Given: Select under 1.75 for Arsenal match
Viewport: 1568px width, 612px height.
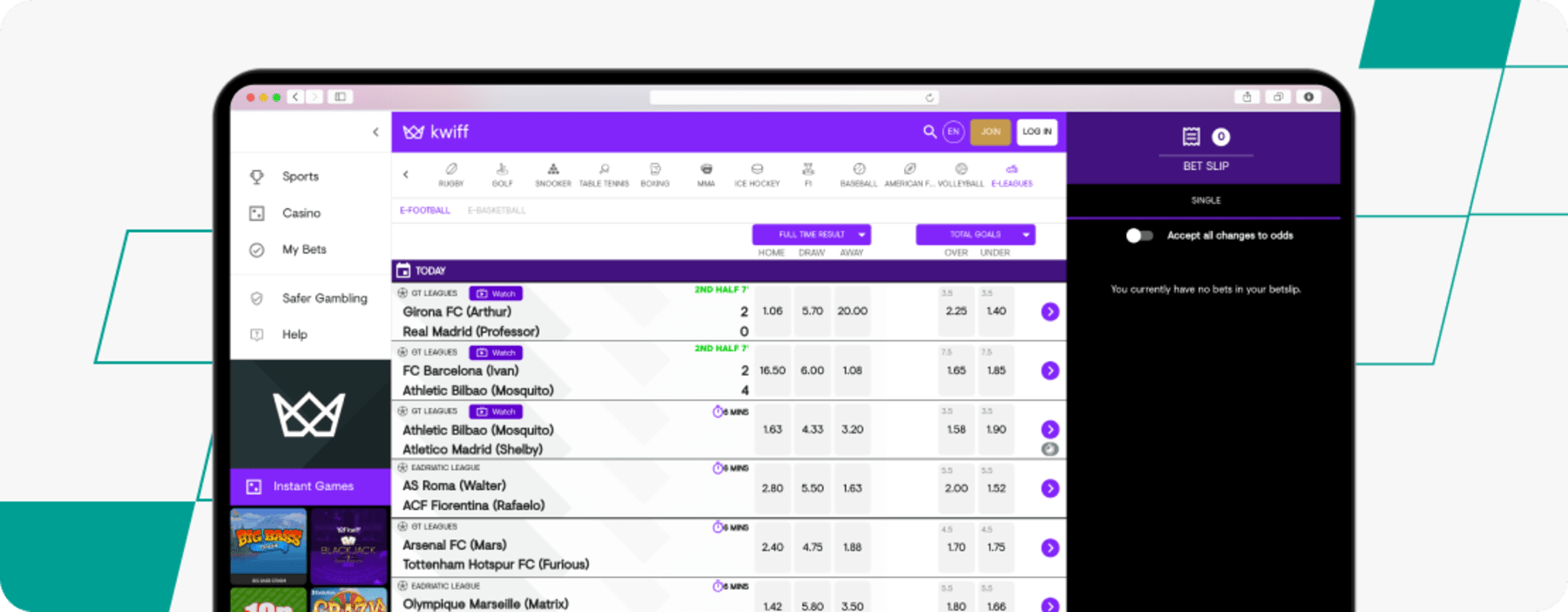Looking at the screenshot, I should click(997, 547).
